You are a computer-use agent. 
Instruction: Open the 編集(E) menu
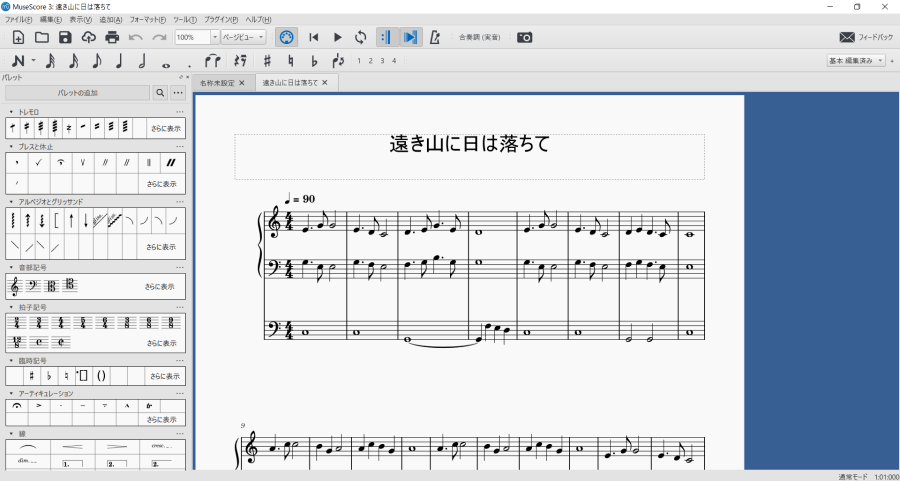51,20
